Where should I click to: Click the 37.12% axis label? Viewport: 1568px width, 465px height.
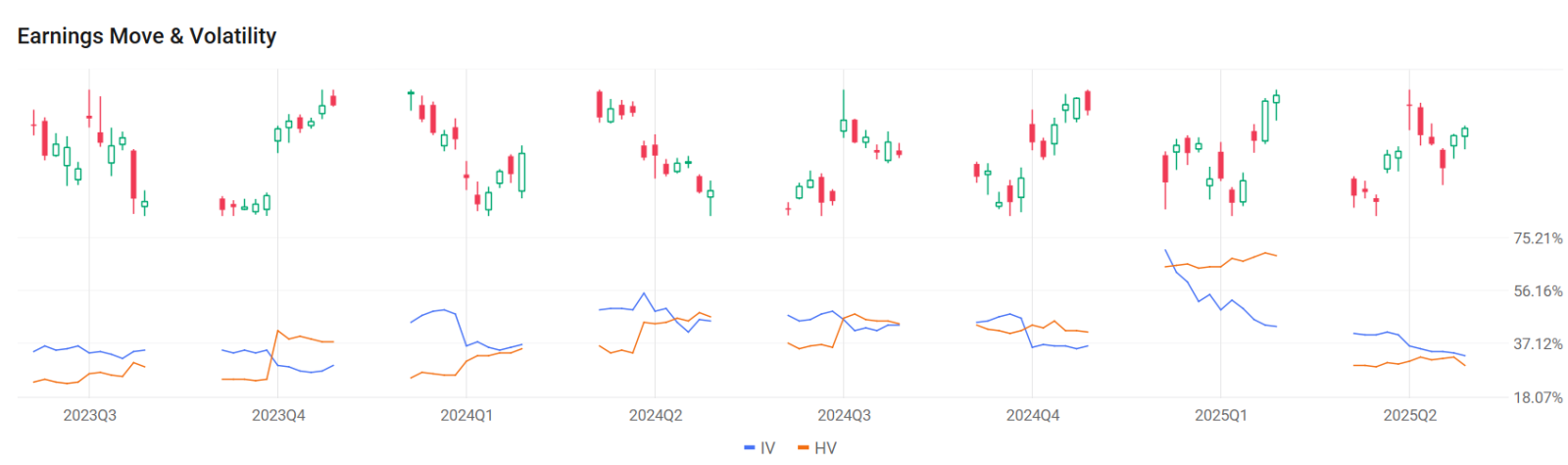pos(1538,344)
